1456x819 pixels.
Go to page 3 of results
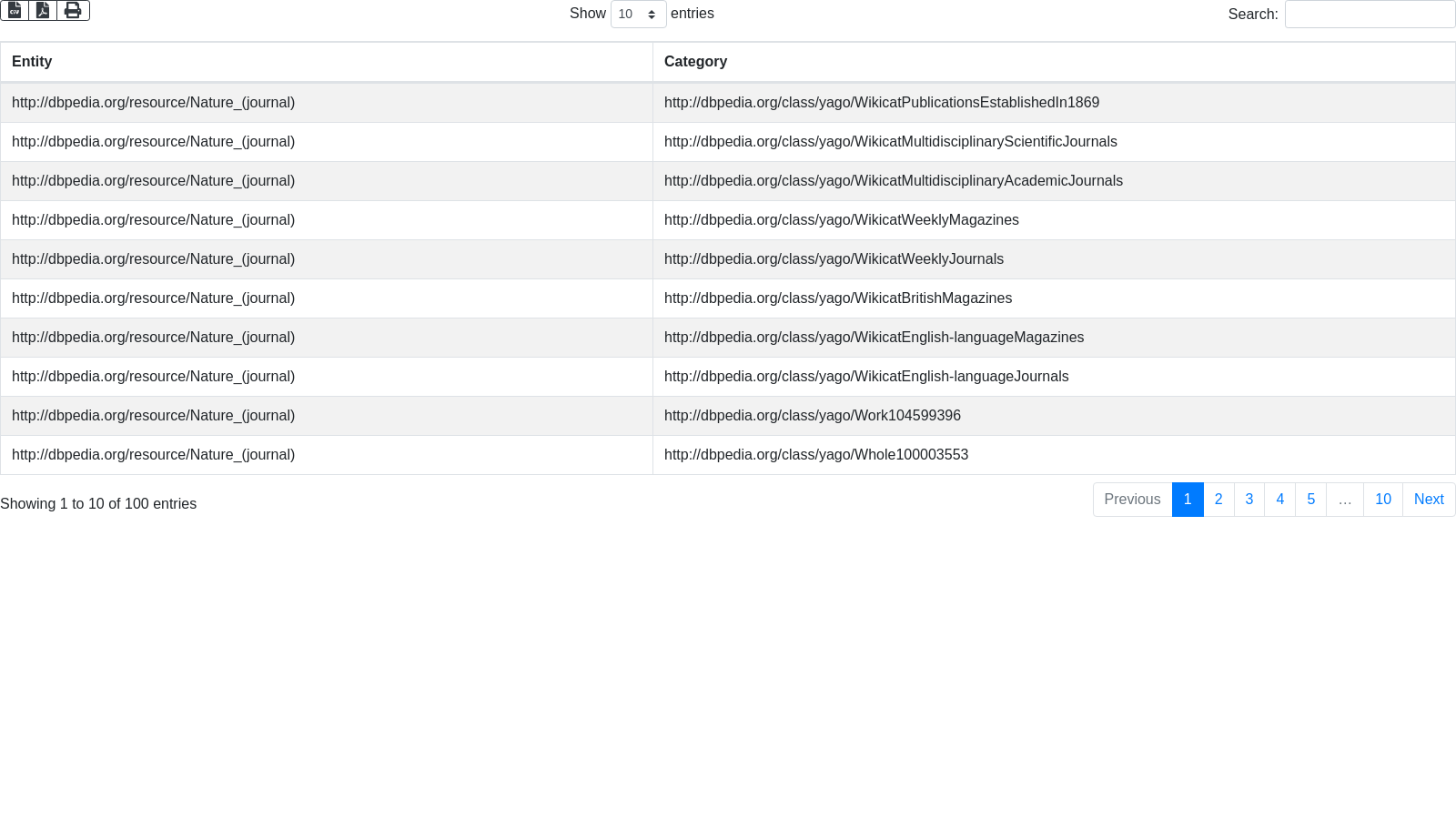(1249, 500)
